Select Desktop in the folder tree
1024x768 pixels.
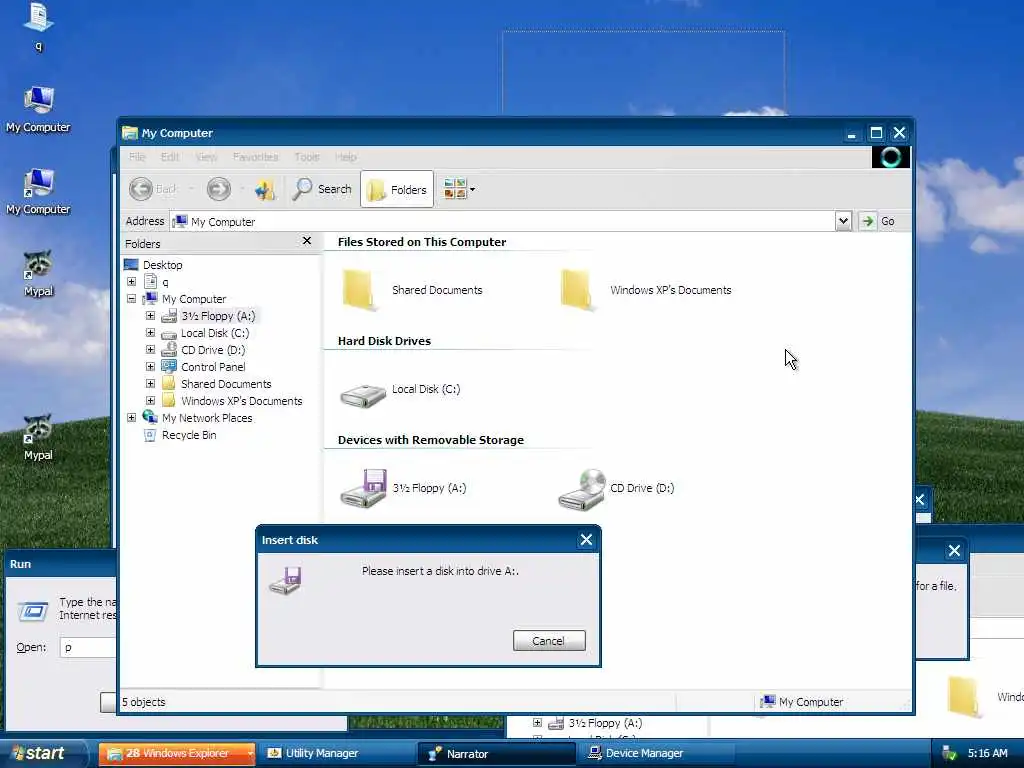(x=163, y=264)
